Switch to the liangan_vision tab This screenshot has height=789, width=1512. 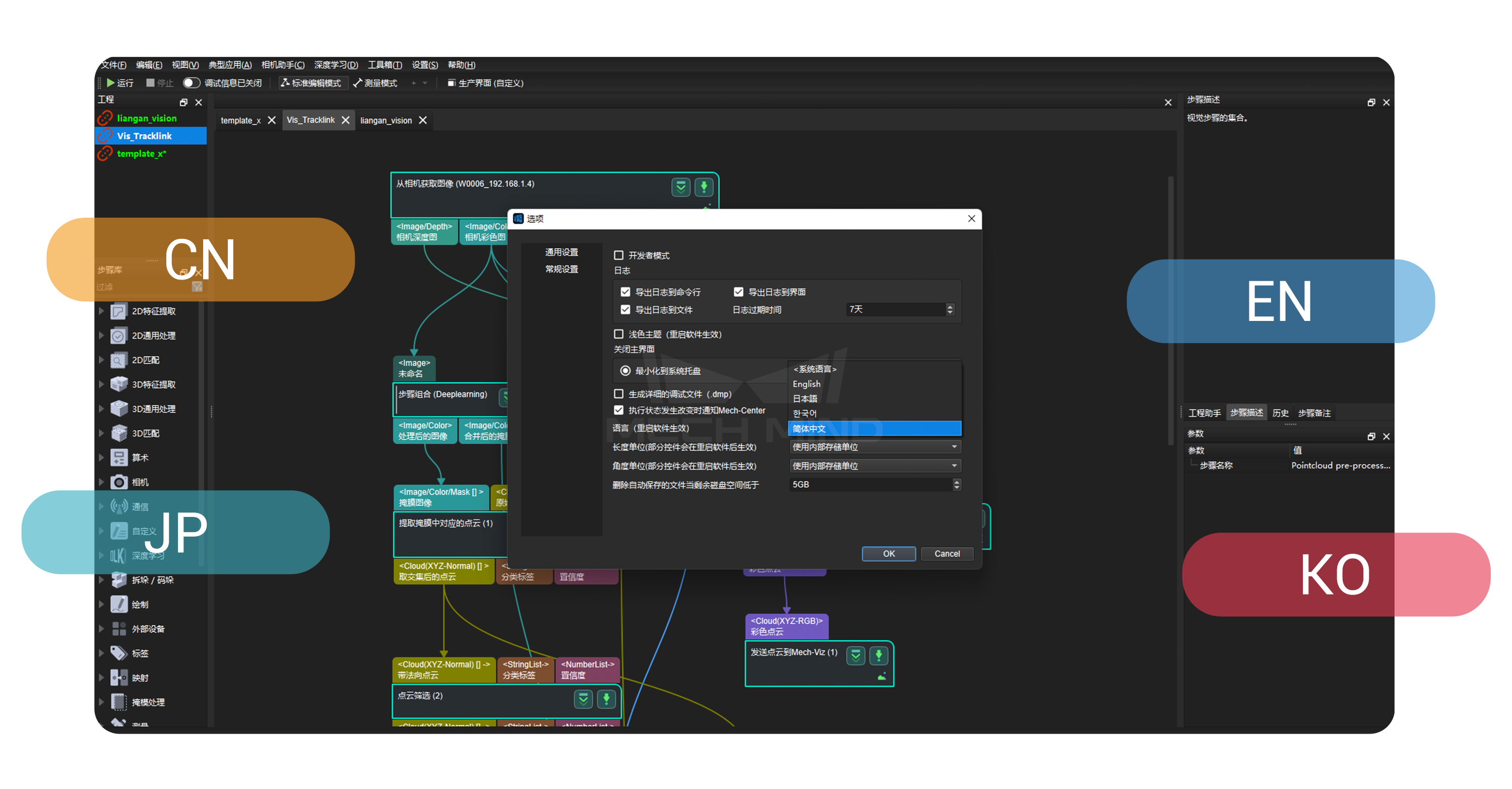pos(386,120)
